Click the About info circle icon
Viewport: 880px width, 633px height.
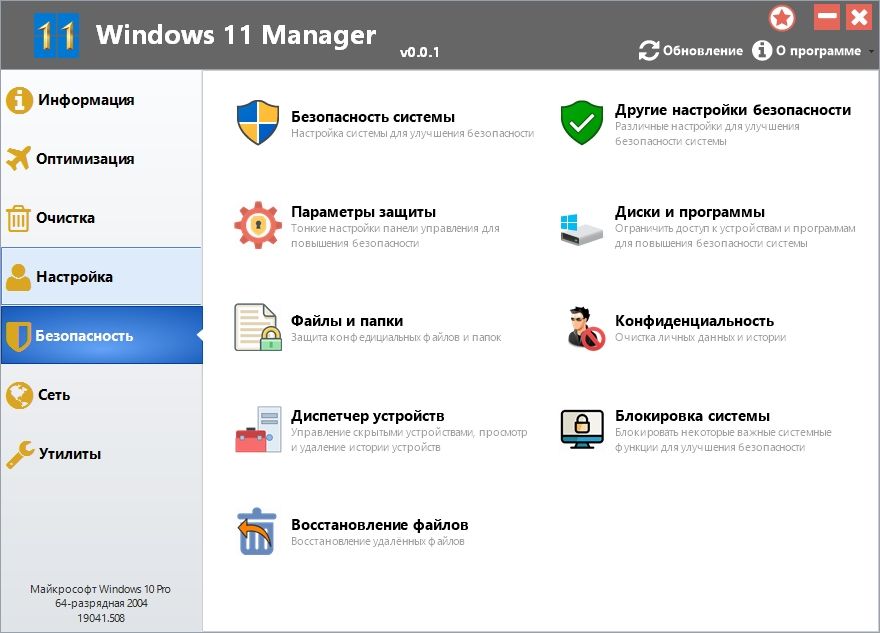pyautogui.click(x=762, y=51)
